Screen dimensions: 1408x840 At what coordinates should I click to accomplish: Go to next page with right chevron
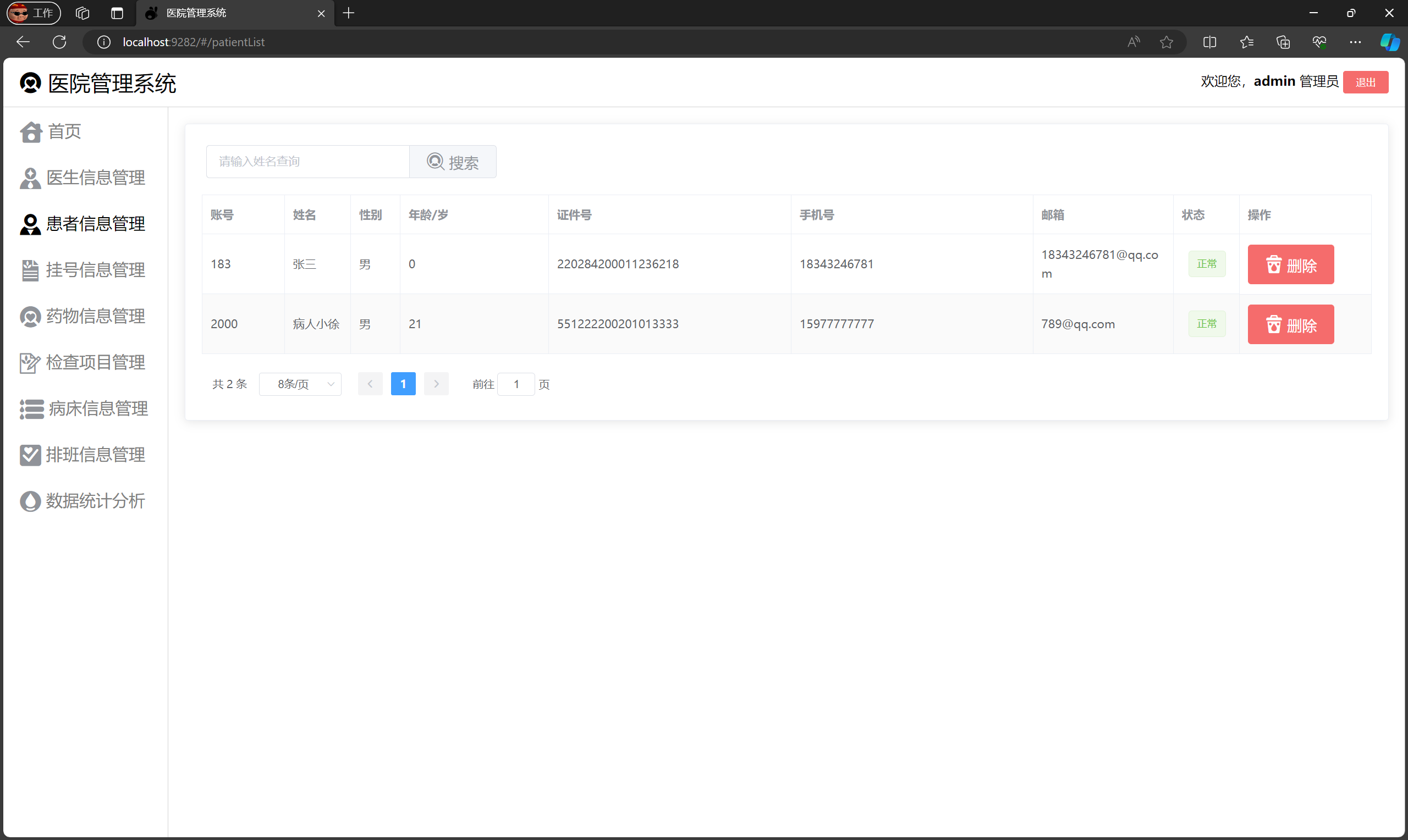(x=436, y=384)
